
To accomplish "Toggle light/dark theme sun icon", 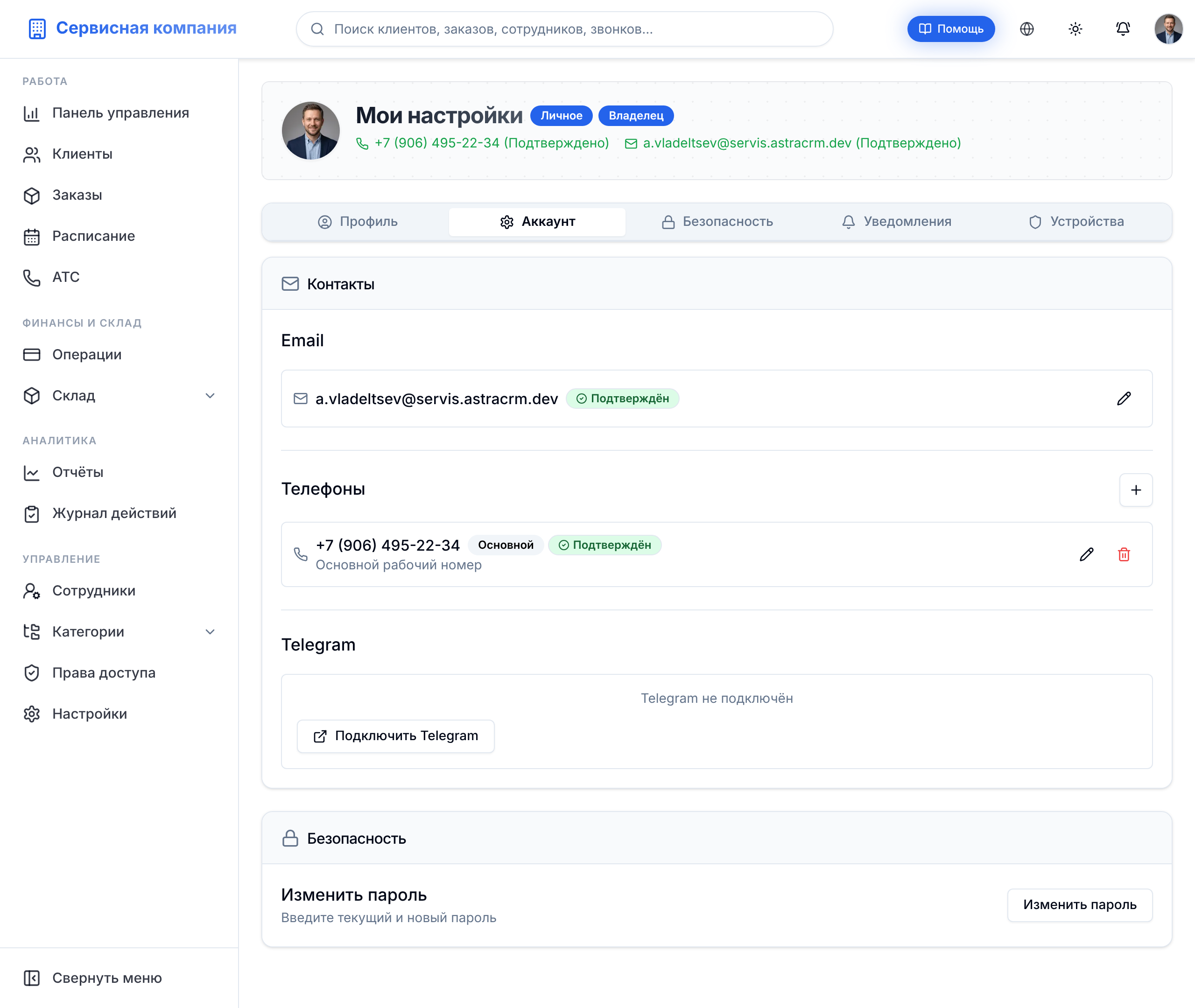I will tap(1075, 29).
